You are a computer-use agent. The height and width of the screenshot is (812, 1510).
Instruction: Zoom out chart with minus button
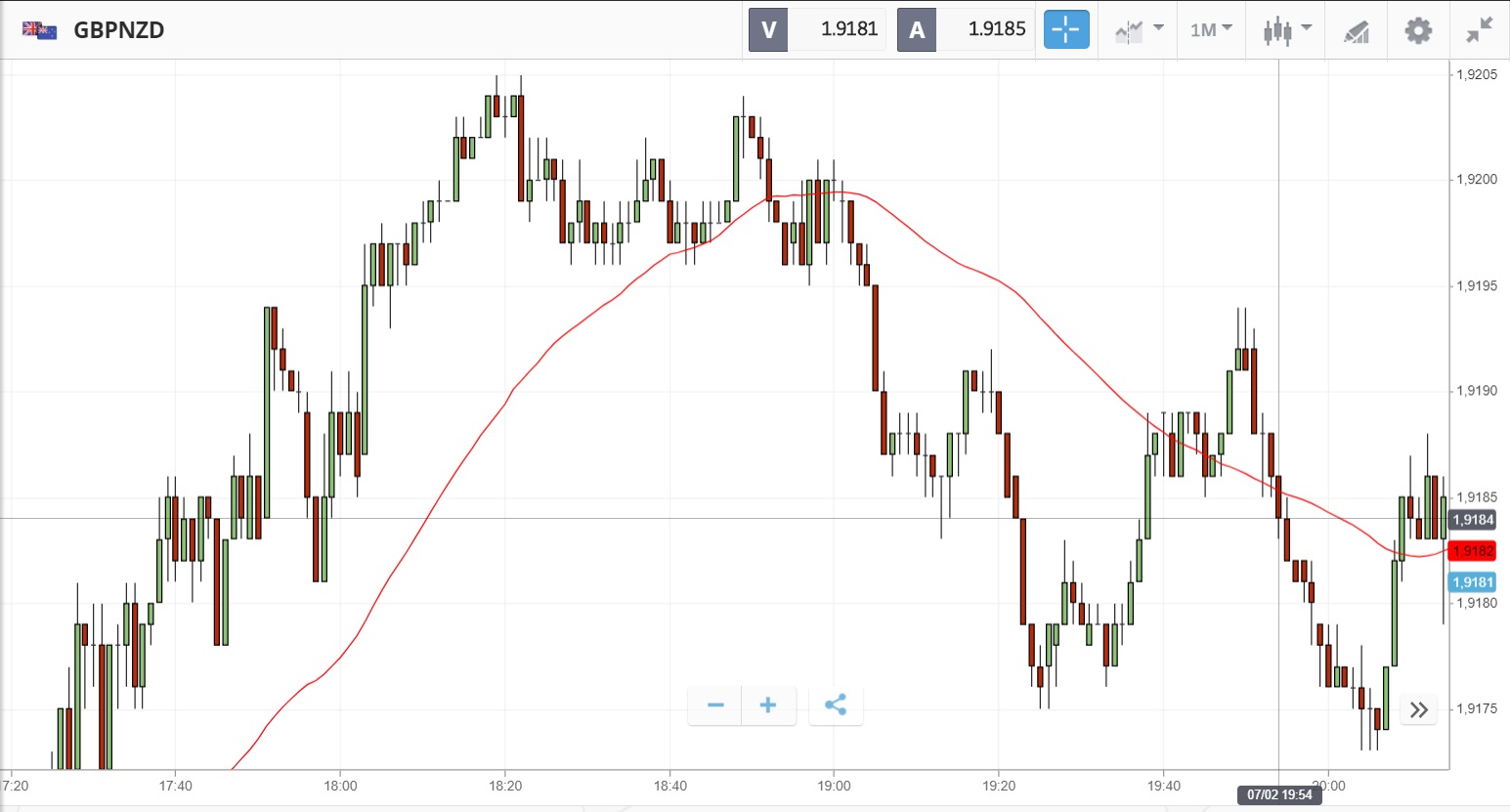(715, 705)
